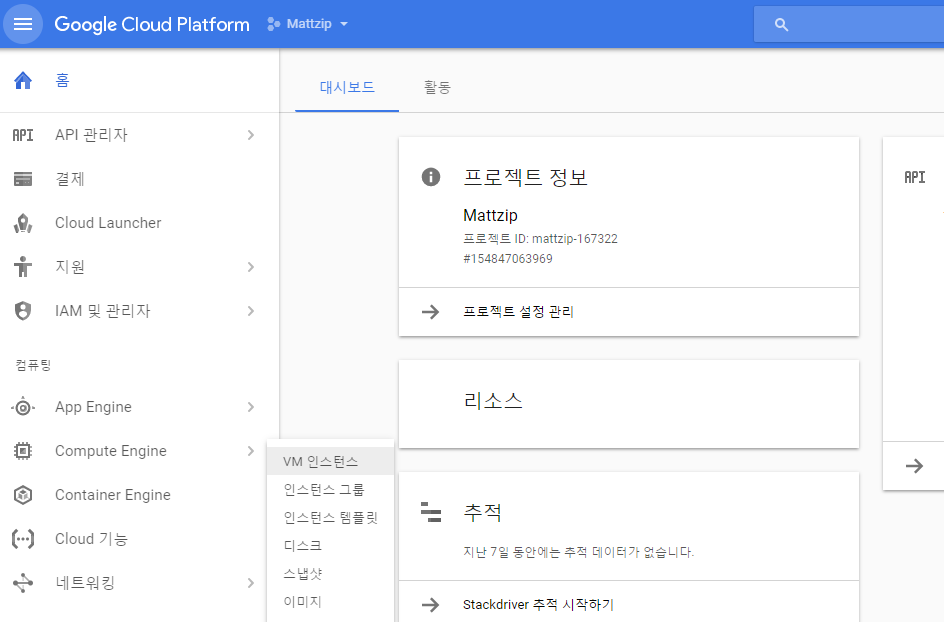This screenshot has width=944, height=622.
Task: Click the App Engine target icon
Action: pyautogui.click(x=23, y=408)
